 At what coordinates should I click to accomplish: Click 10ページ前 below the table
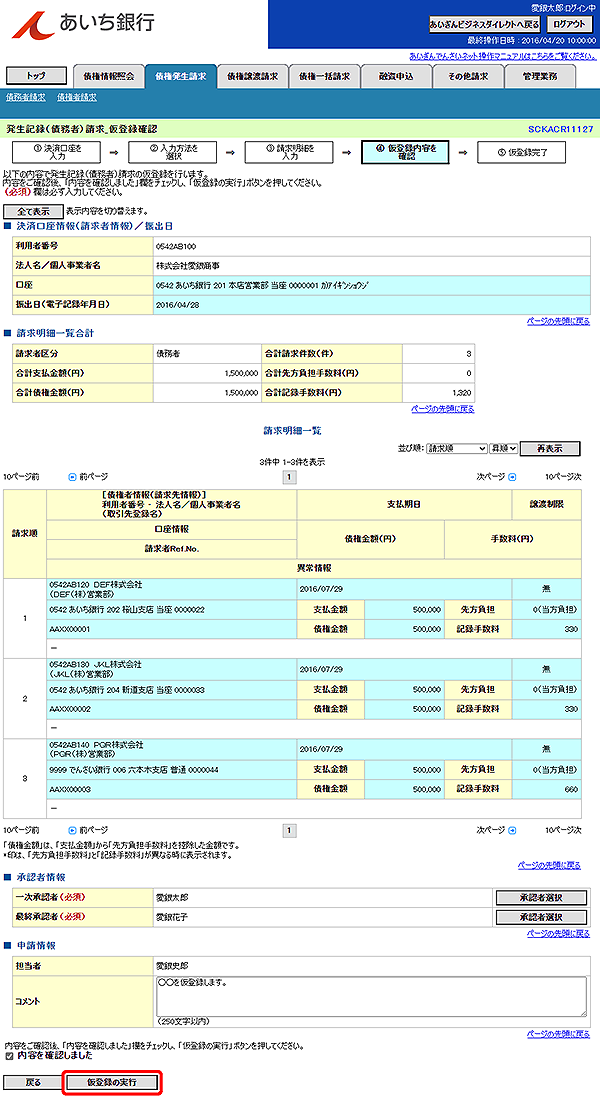[21, 830]
